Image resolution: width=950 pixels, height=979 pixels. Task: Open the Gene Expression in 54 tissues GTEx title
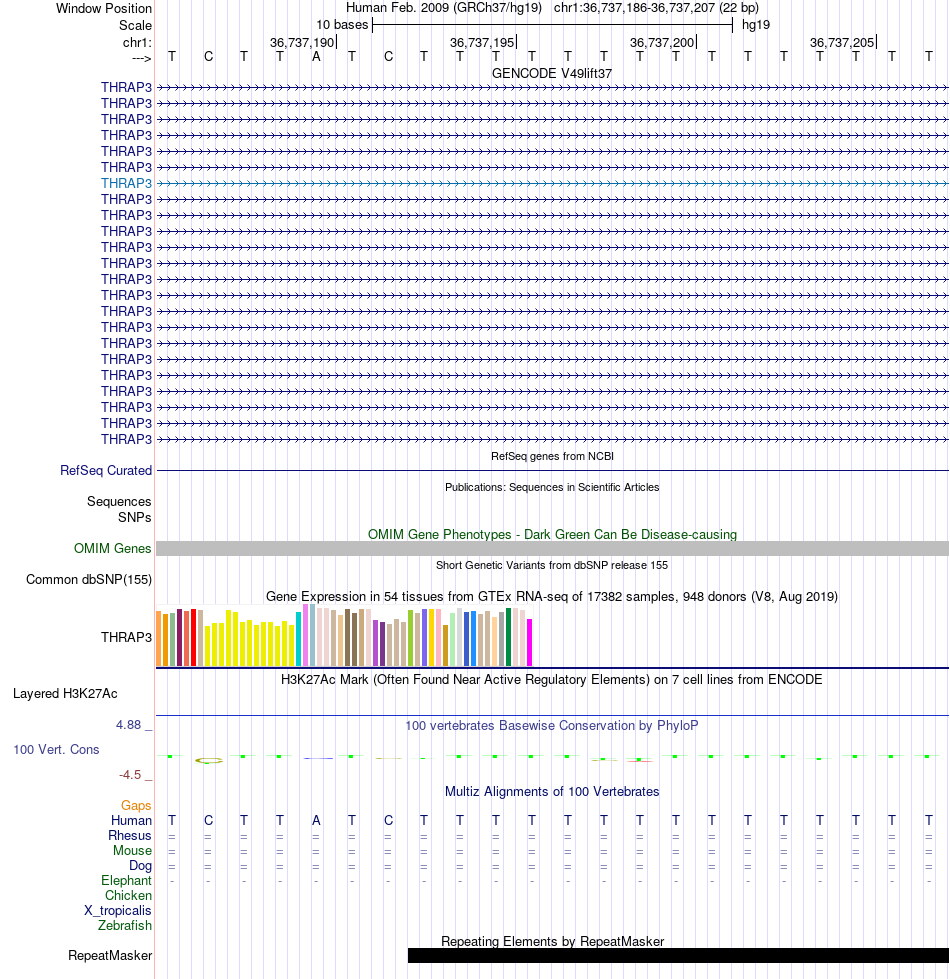(x=552, y=597)
